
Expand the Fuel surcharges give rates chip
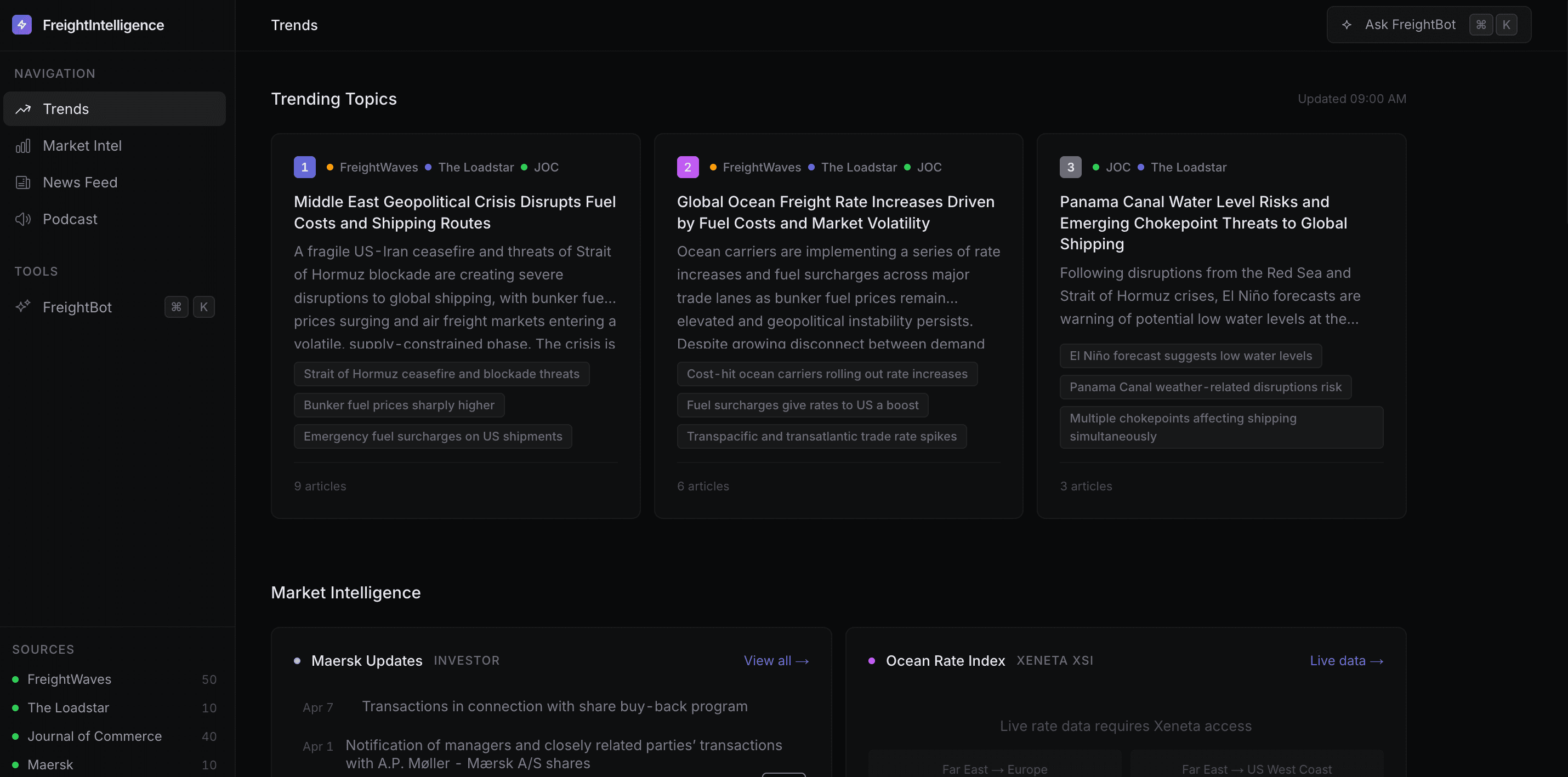[x=802, y=404]
